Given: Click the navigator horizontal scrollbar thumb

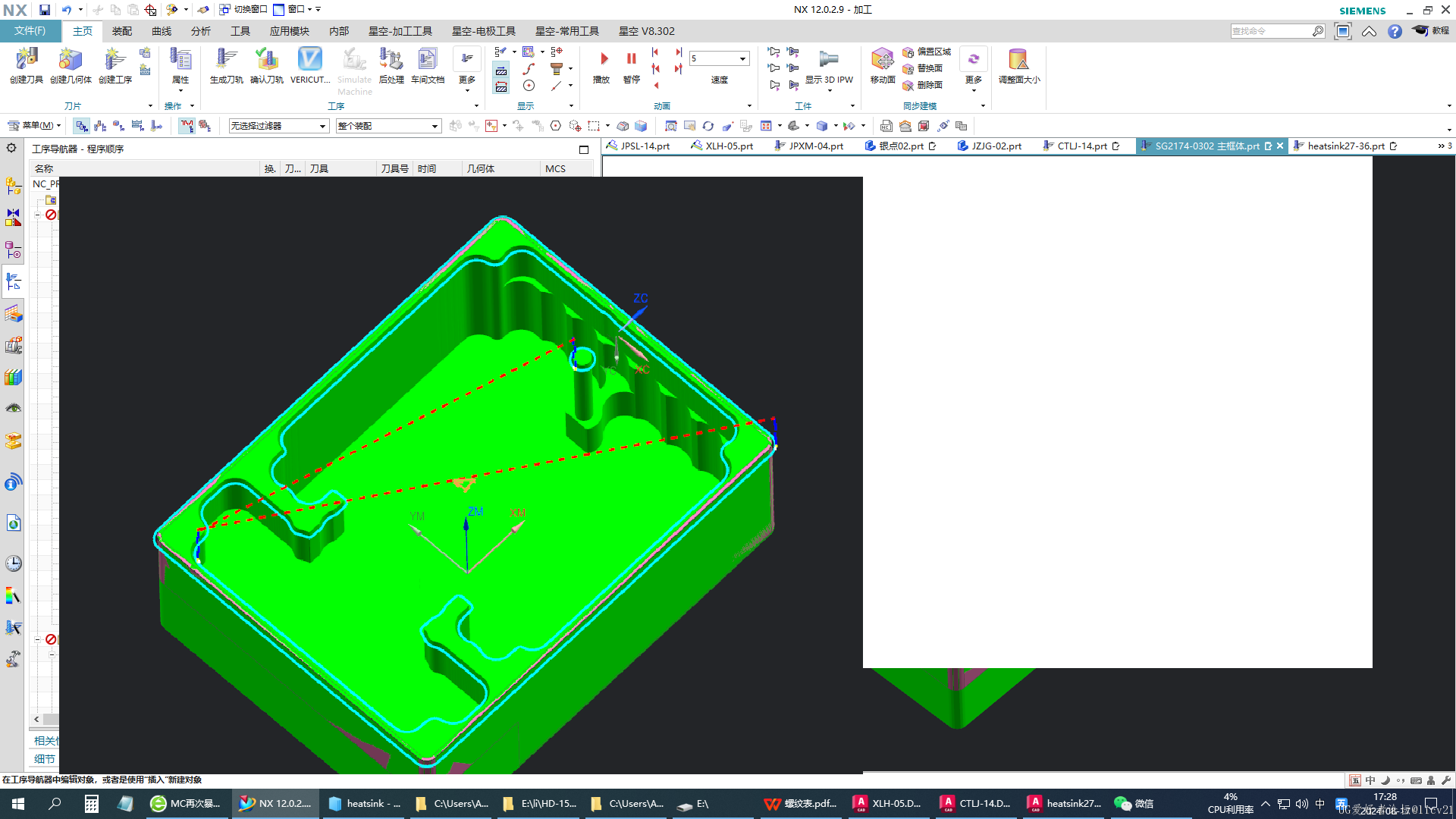Looking at the screenshot, I should point(51,720).
